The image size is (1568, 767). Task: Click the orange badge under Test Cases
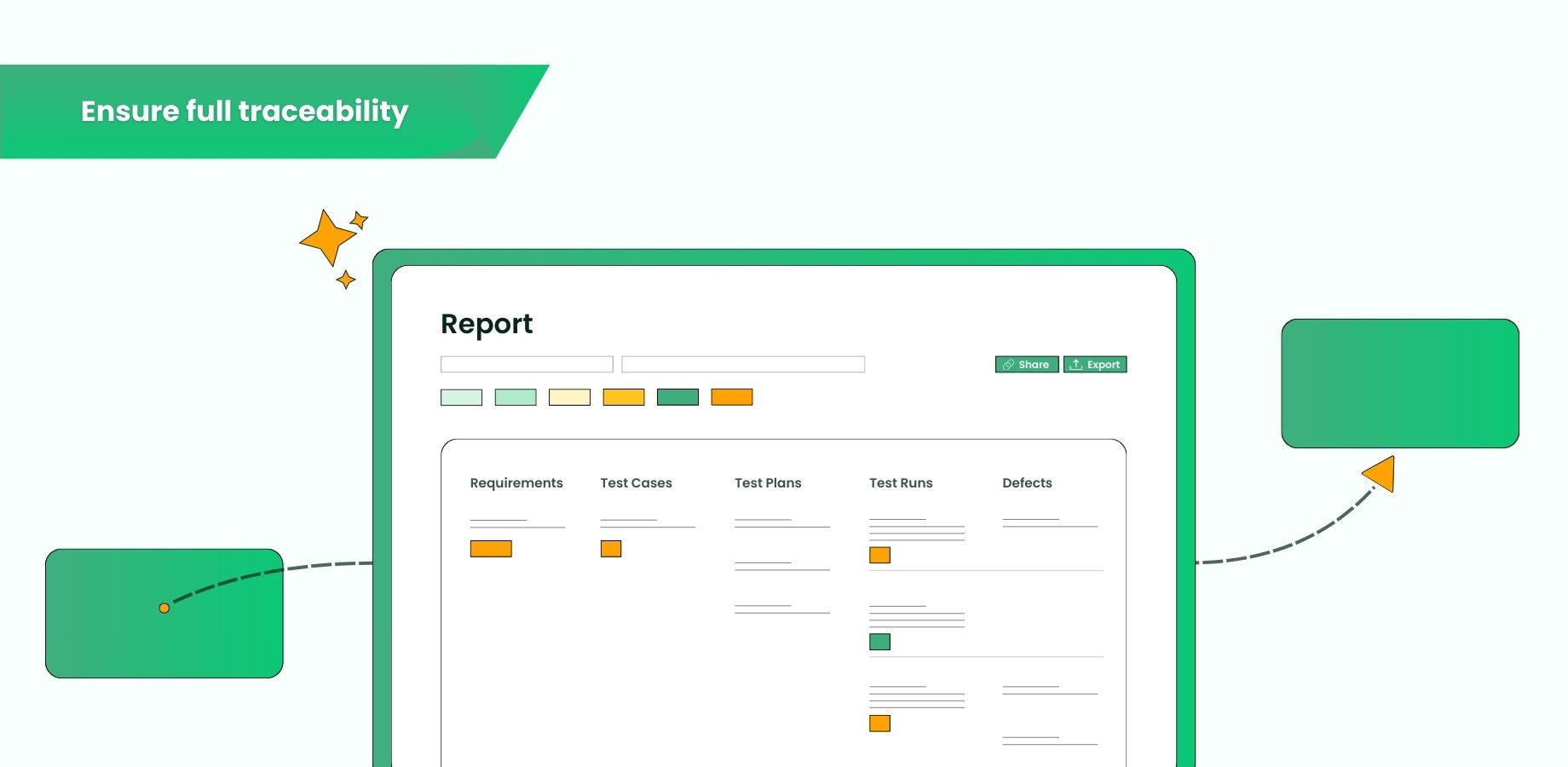pyautogui.click(x=611, y=549)
